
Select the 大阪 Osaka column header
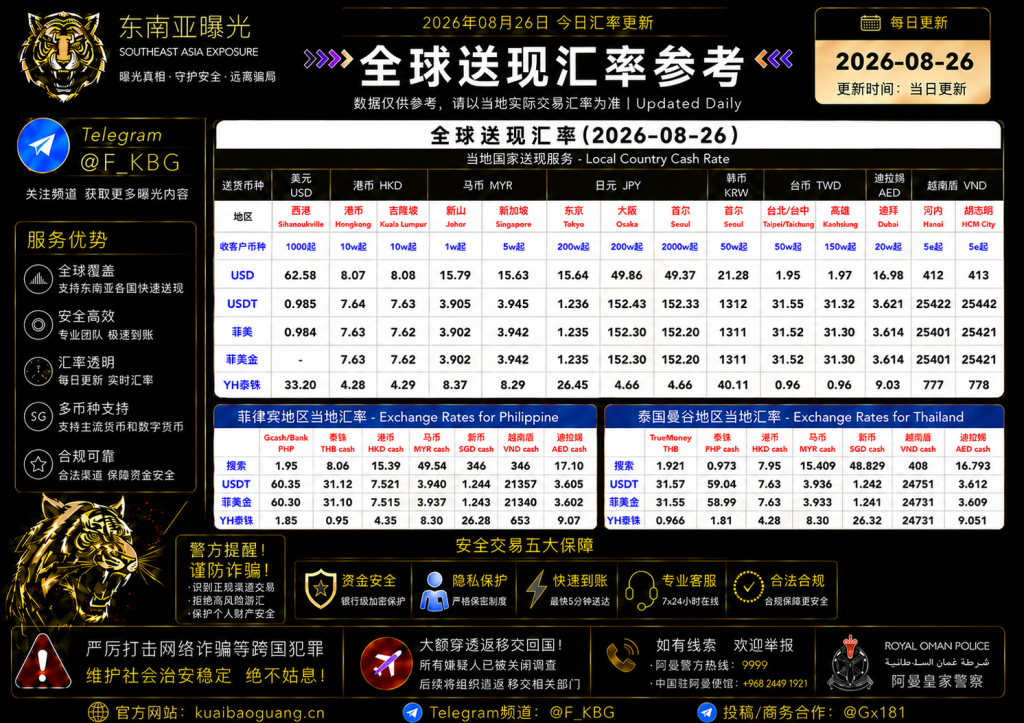627,216
